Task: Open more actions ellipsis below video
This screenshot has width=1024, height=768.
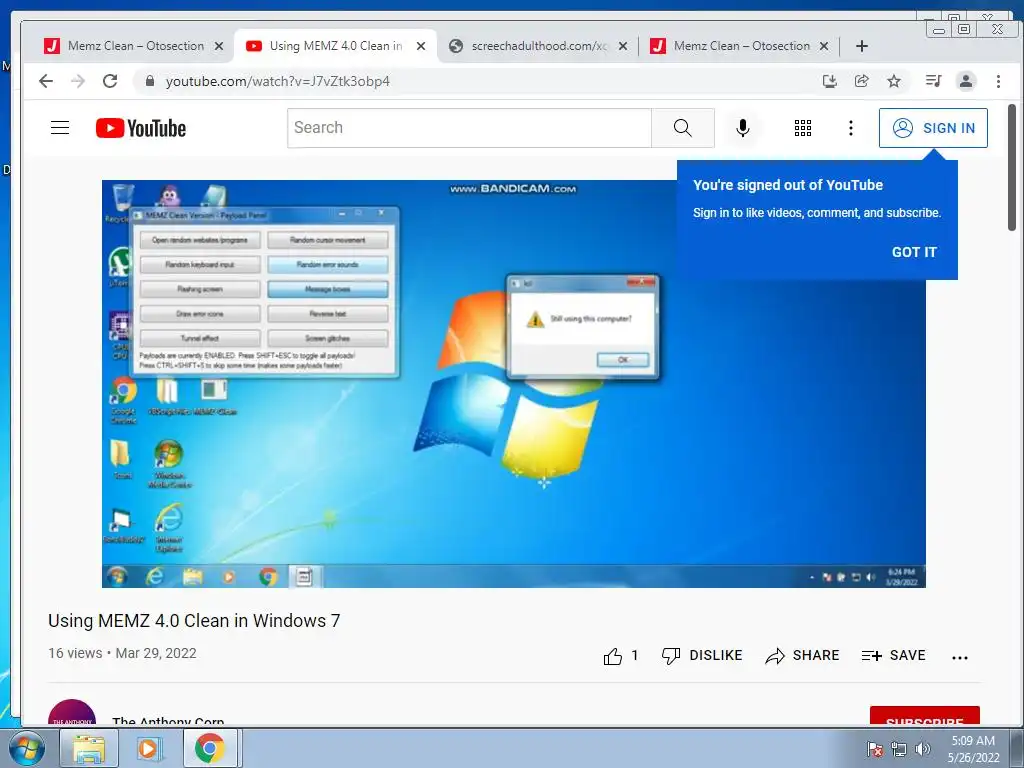Action: click(960, 658)
